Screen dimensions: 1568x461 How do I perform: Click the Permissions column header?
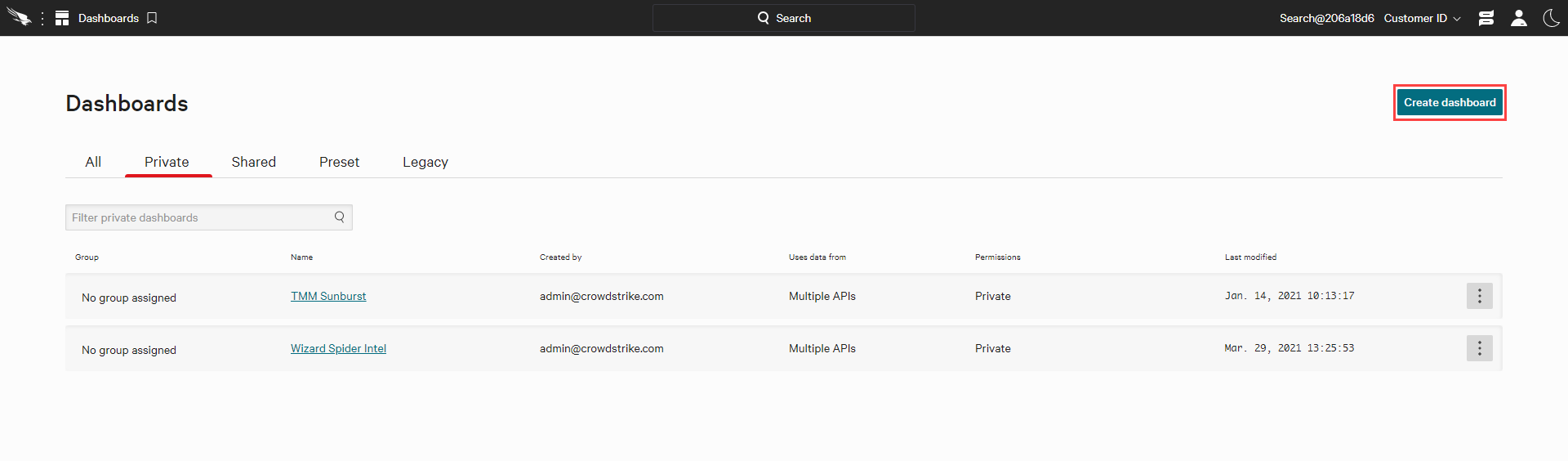[x=997, y=257]
